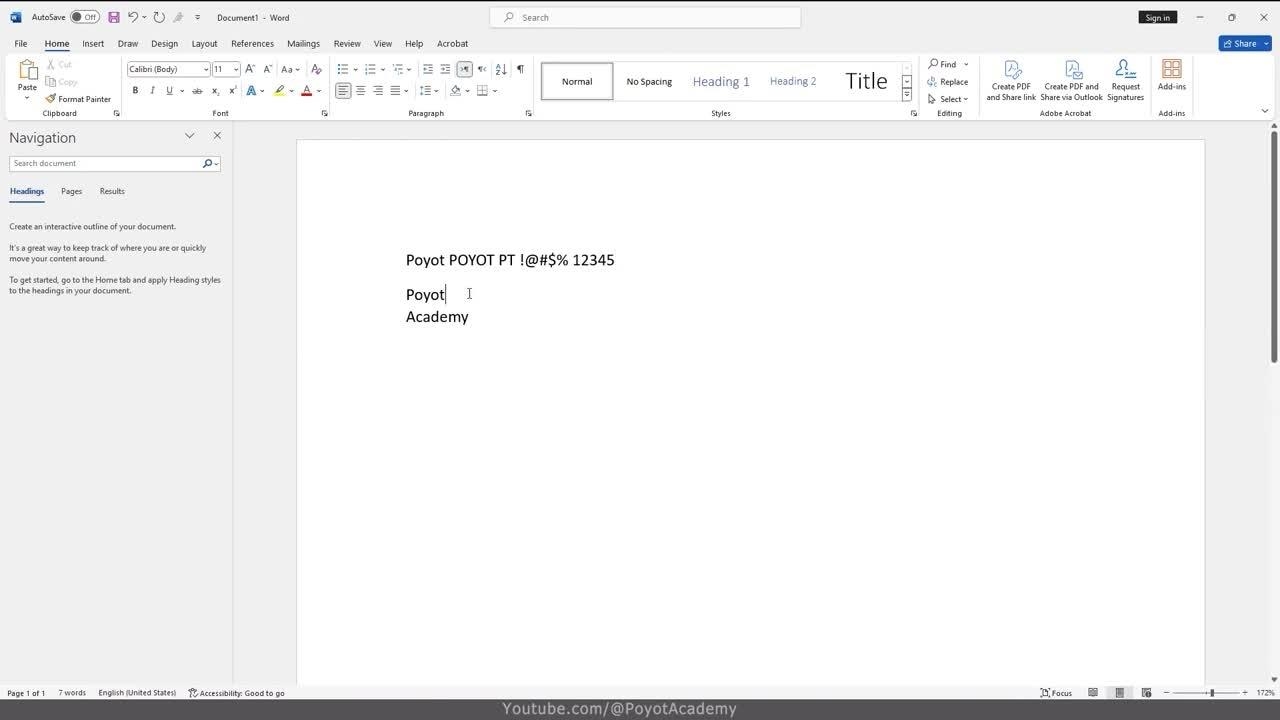Switch to Read Mode view
1280x720 pixels.
pyautogui.click(x=1093, y=693)
